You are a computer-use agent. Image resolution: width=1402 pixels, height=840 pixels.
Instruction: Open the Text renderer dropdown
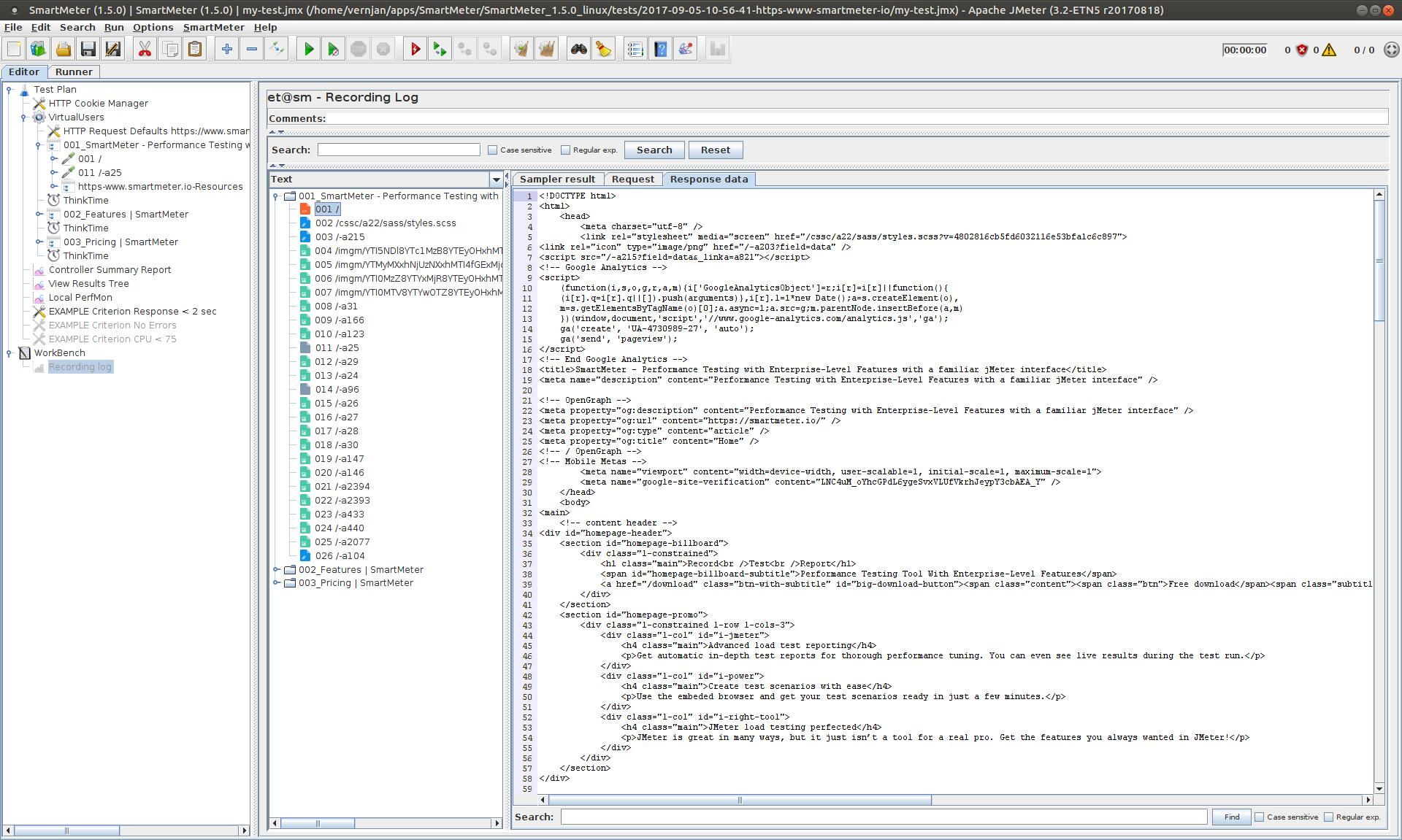(497, 180)
